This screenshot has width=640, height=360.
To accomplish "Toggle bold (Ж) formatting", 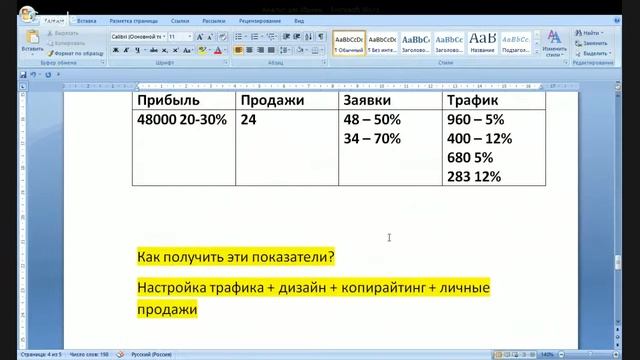I will (x=116, y=50).
